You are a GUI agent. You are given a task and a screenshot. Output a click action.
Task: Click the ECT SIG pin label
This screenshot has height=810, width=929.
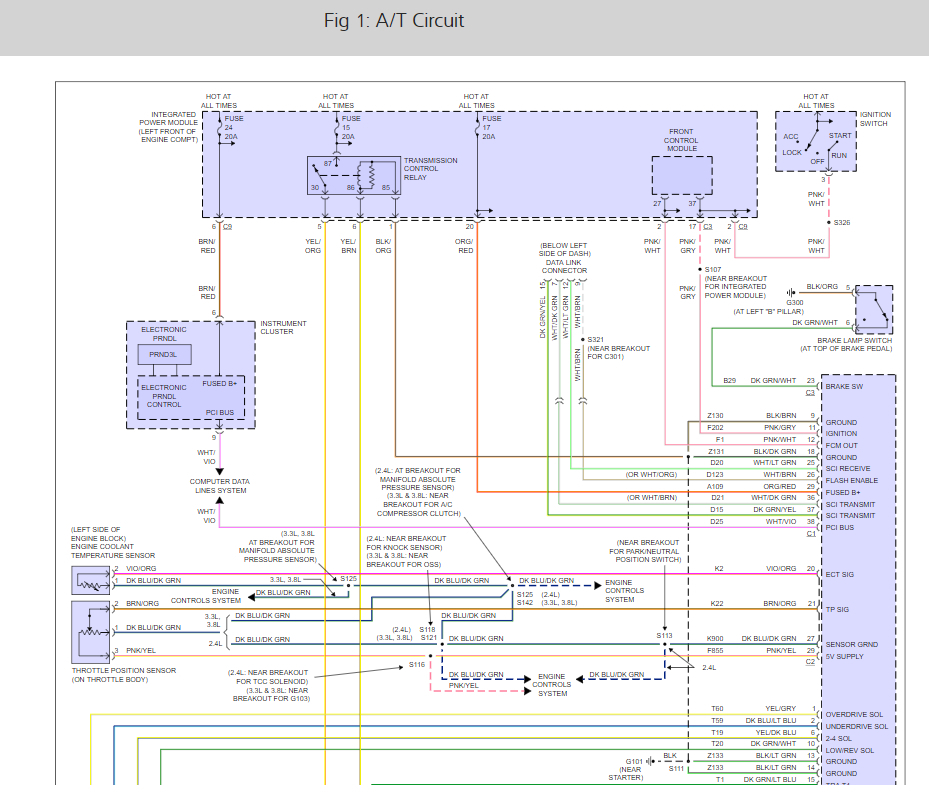coord(840,575)
